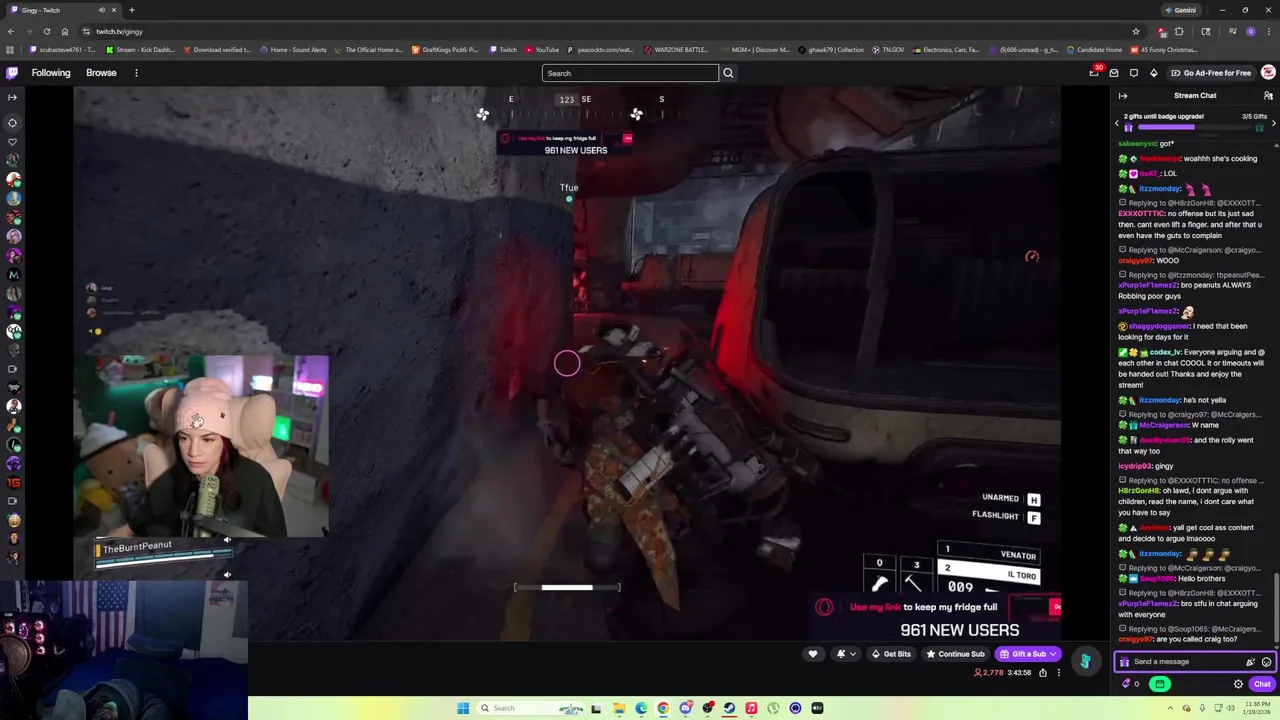
Task: Open a new browser tab
Action: pyautogui.click(x=131, y=10)
